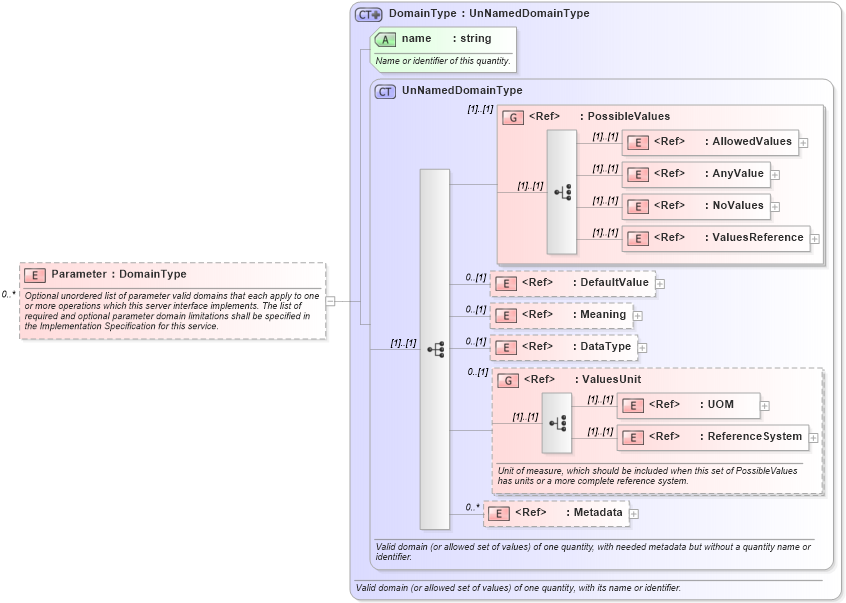Click the E icon of Metadata
The height and width of the screenshot is (603, 846).
[x=499, y=513]
